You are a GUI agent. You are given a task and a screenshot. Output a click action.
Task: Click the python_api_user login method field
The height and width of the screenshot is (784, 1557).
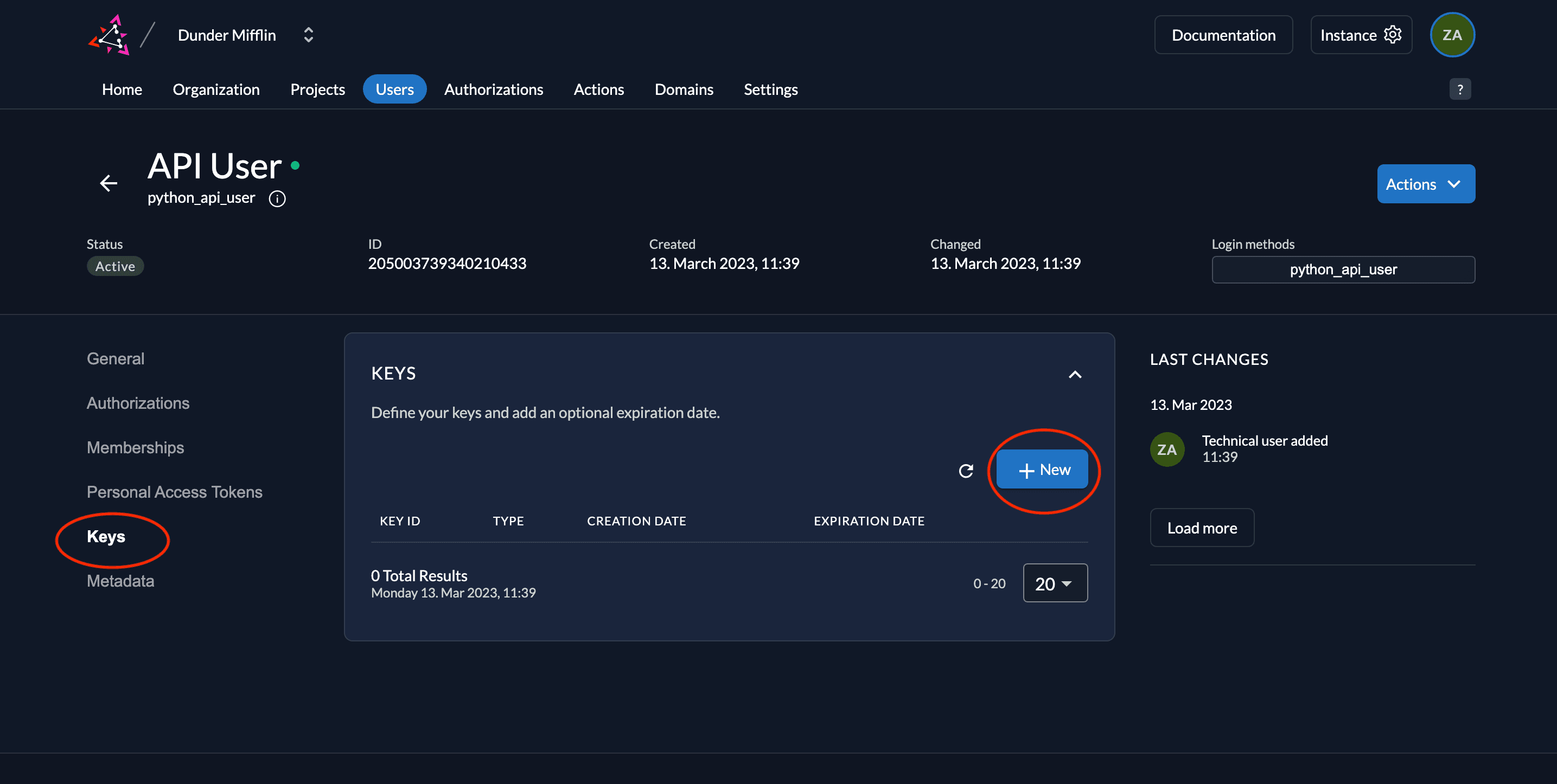[x=1342, y=269]
